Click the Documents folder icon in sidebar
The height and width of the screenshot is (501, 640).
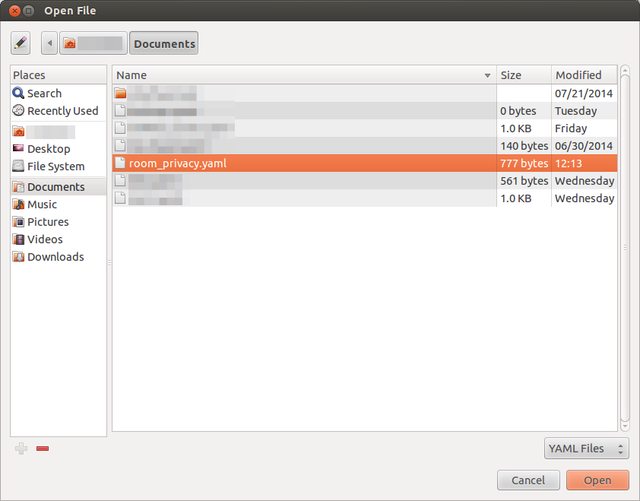(x=18, y=187)
